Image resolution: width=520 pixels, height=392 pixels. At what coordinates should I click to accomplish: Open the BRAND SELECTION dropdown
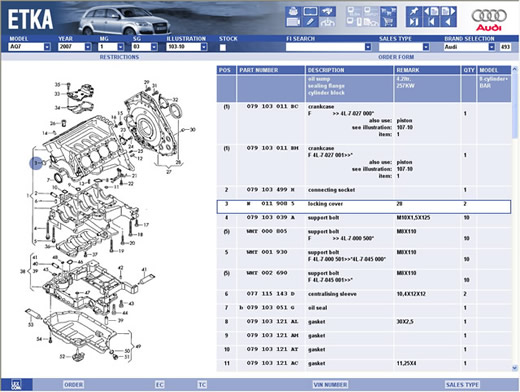click(x=469, y=47)
